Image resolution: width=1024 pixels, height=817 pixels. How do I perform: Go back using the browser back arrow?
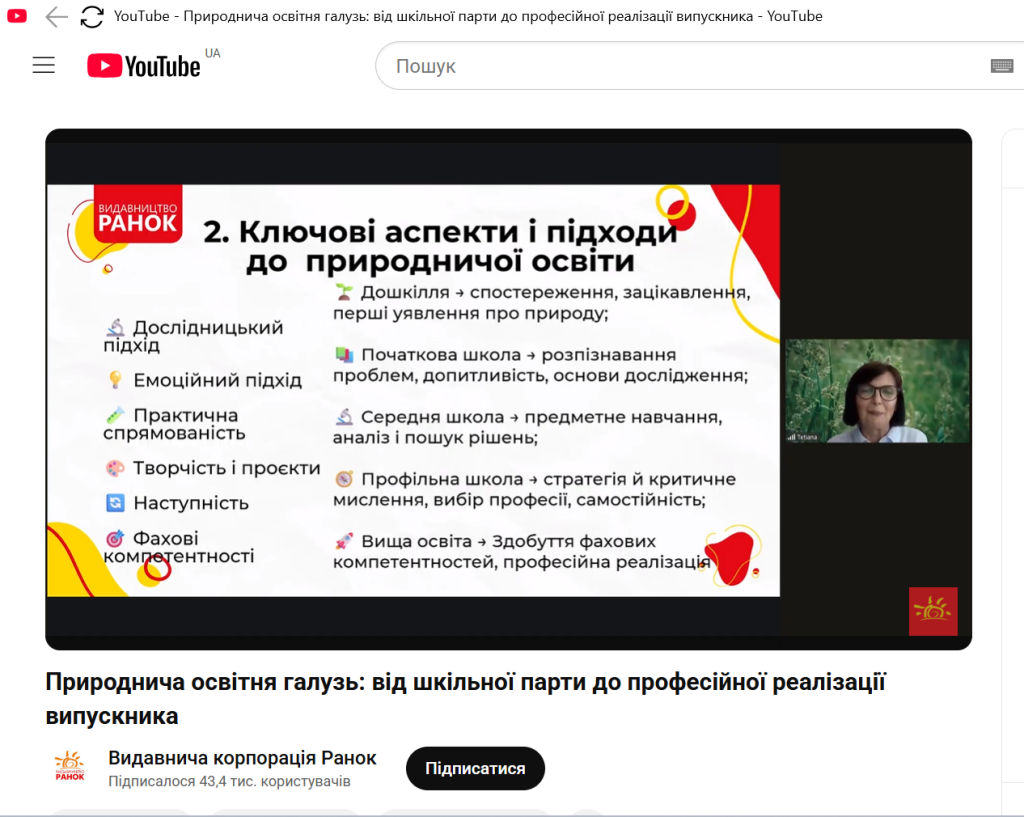tap(57, 16)
